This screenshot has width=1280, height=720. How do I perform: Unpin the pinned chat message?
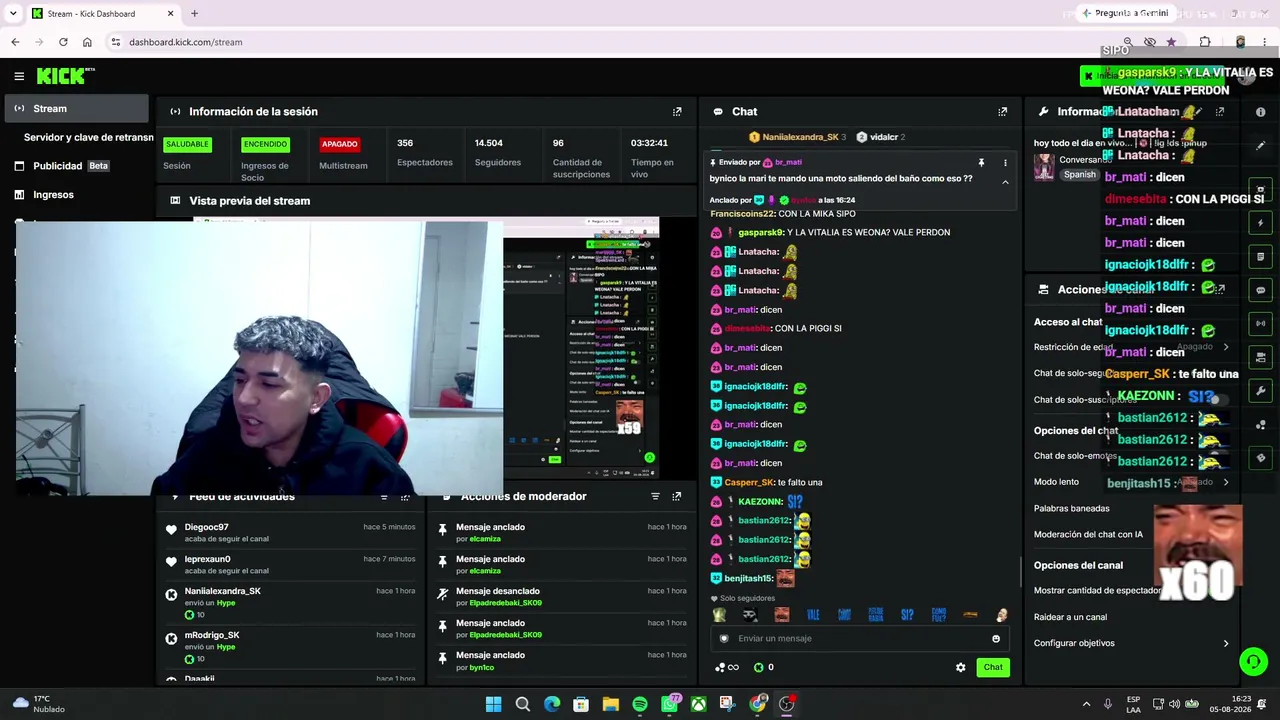click(x=981, y=162)
